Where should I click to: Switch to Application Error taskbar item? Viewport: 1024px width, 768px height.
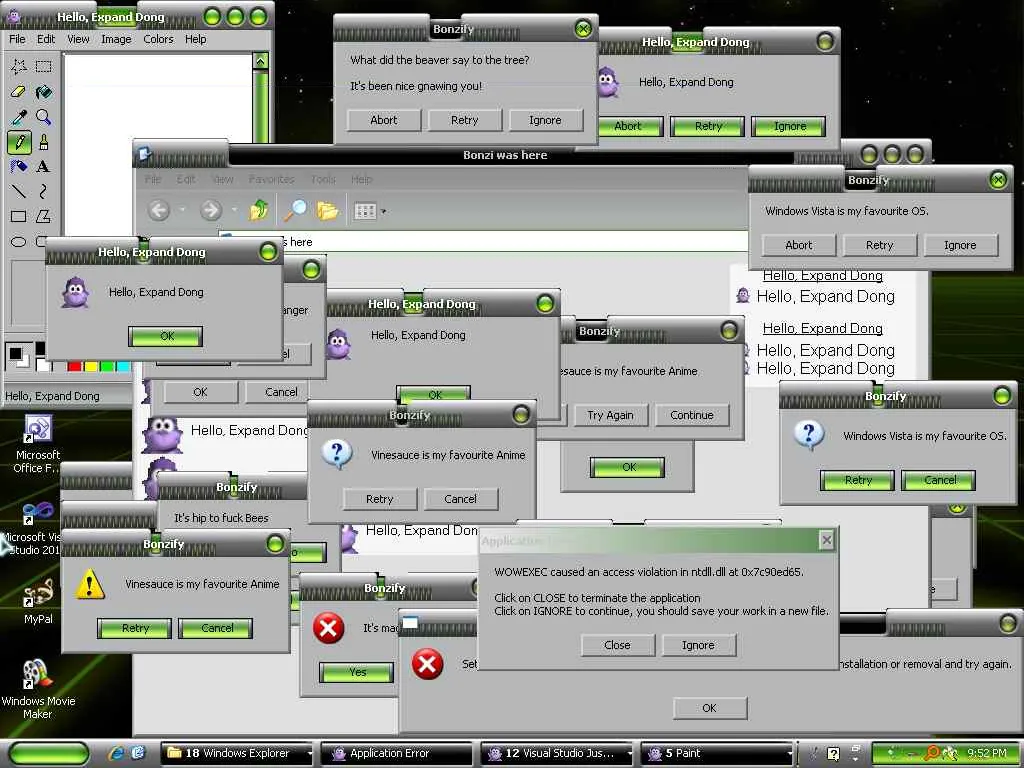[396, 754]
